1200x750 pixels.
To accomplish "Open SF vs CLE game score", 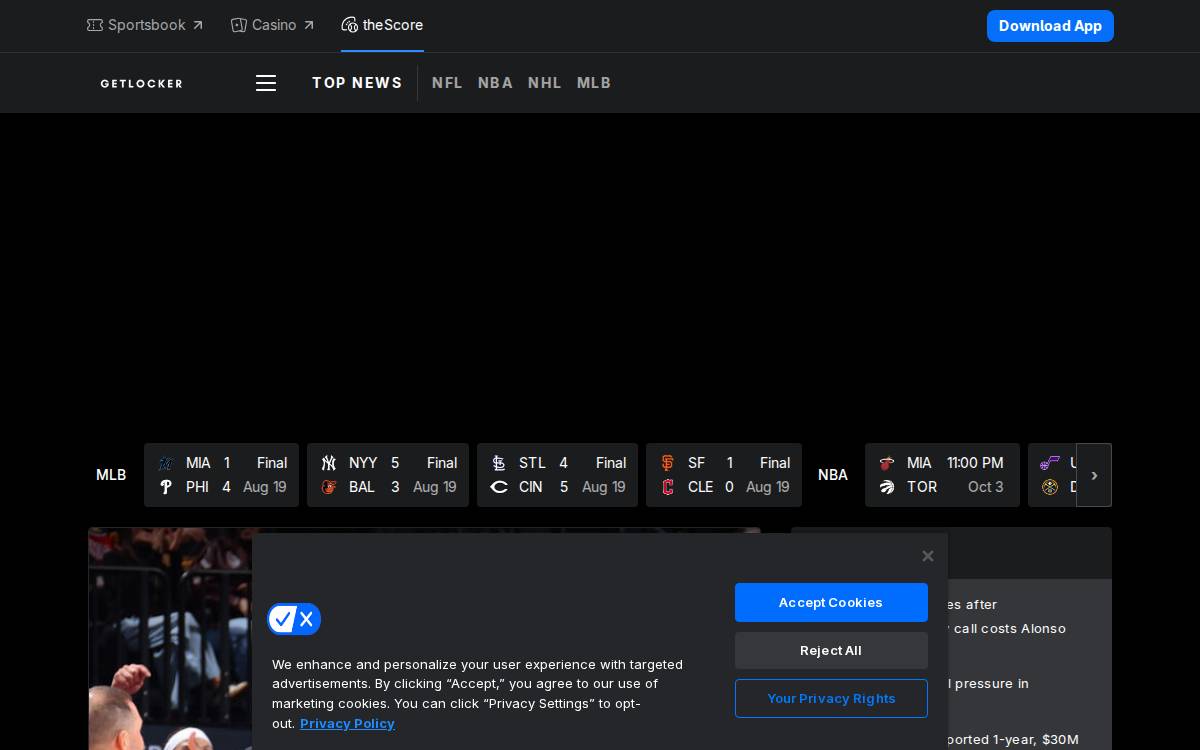I will click(724, 475).
